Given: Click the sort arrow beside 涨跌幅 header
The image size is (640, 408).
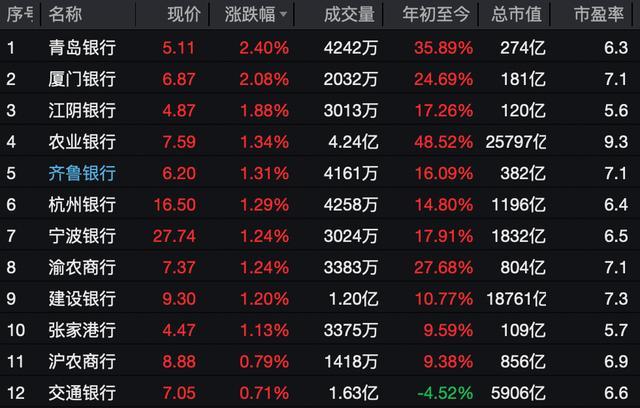Looking at the screenshot, I should coord(284,15).
